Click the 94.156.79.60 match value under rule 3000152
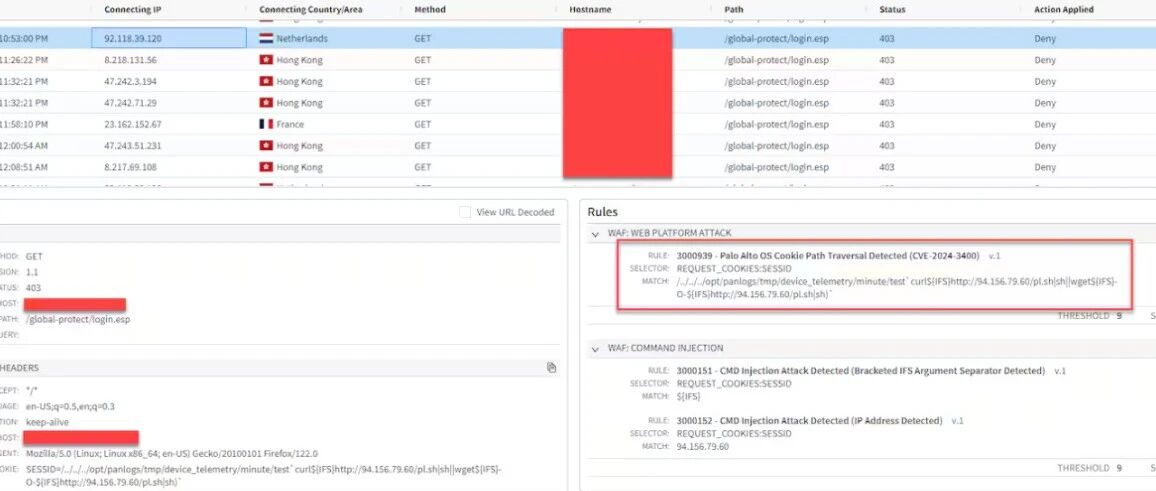 pyautogui.click(x=703, y=447)
